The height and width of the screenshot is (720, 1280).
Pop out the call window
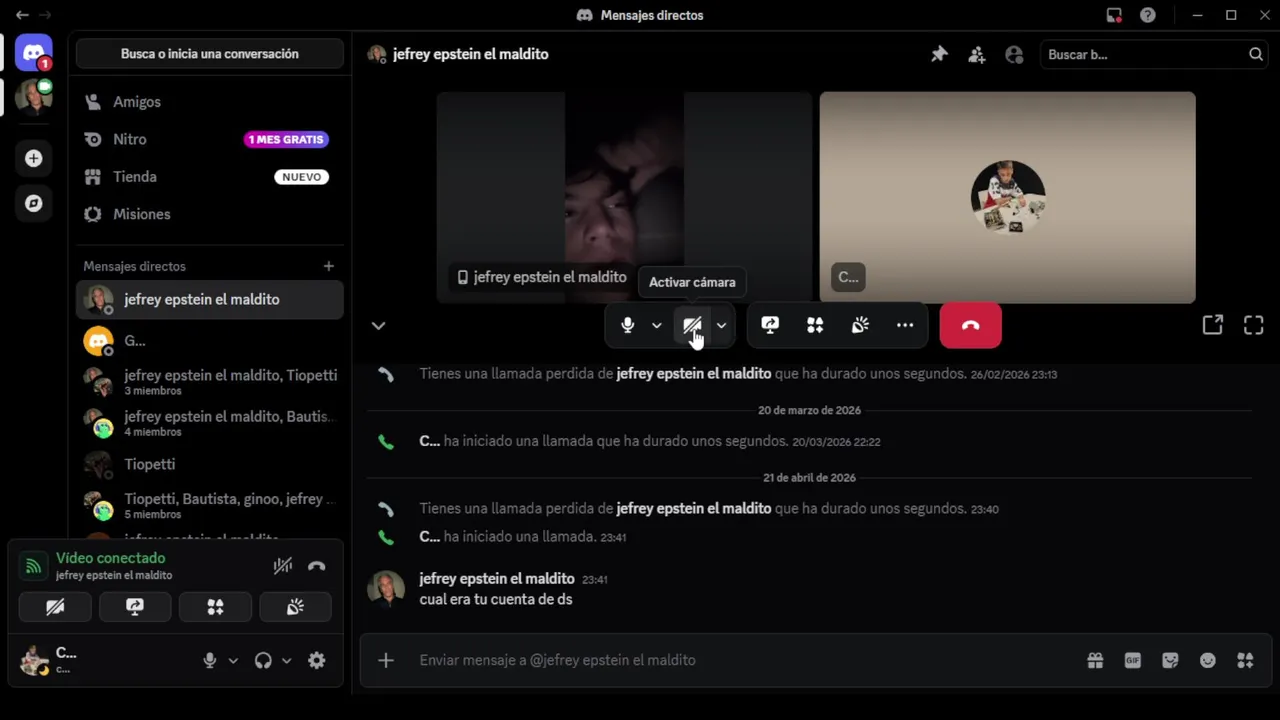(x=1213, y=325)
